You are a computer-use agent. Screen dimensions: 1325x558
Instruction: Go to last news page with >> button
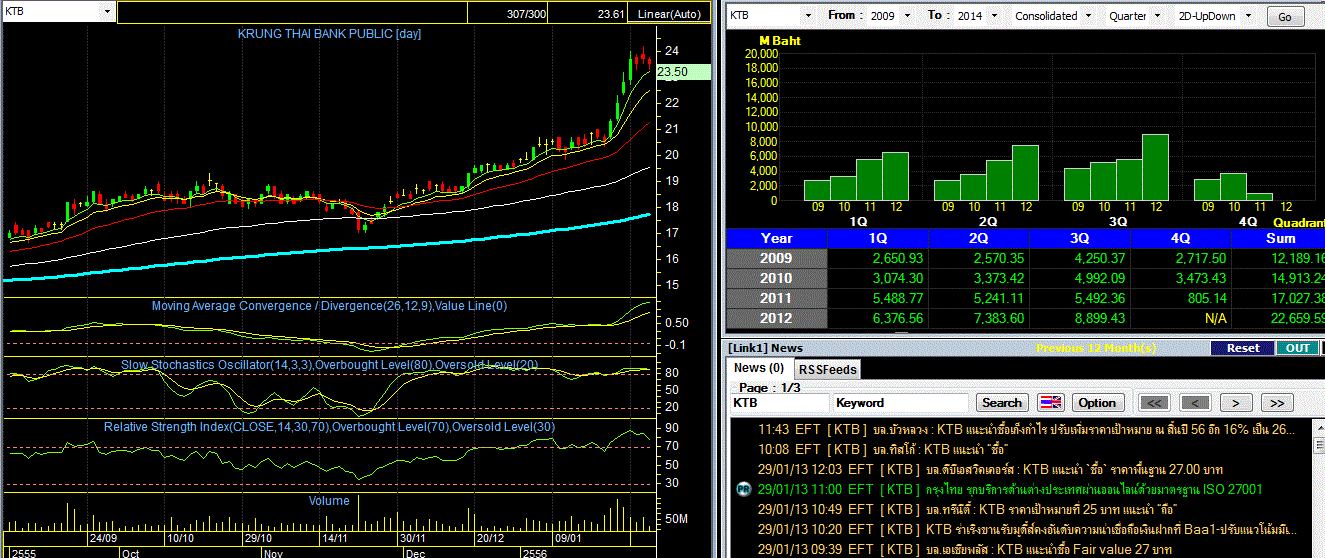pyautogui.click(x=1277, y=403)
